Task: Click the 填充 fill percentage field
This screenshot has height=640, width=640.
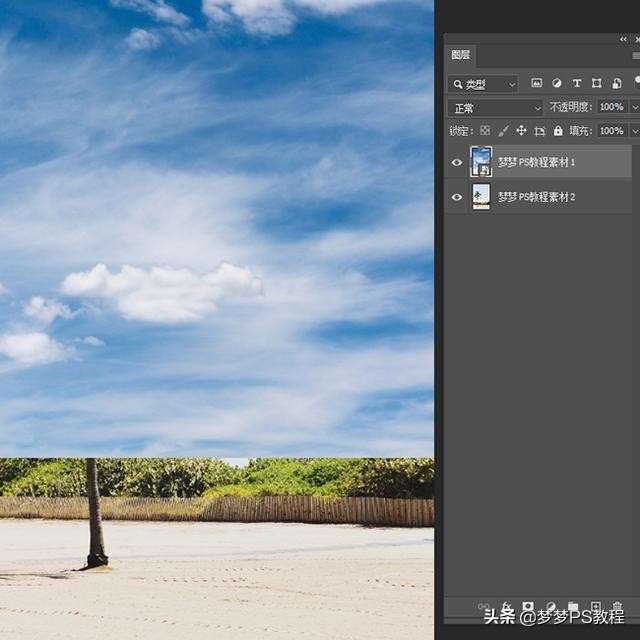Action: pyautogui.click(x=610, y=131)
